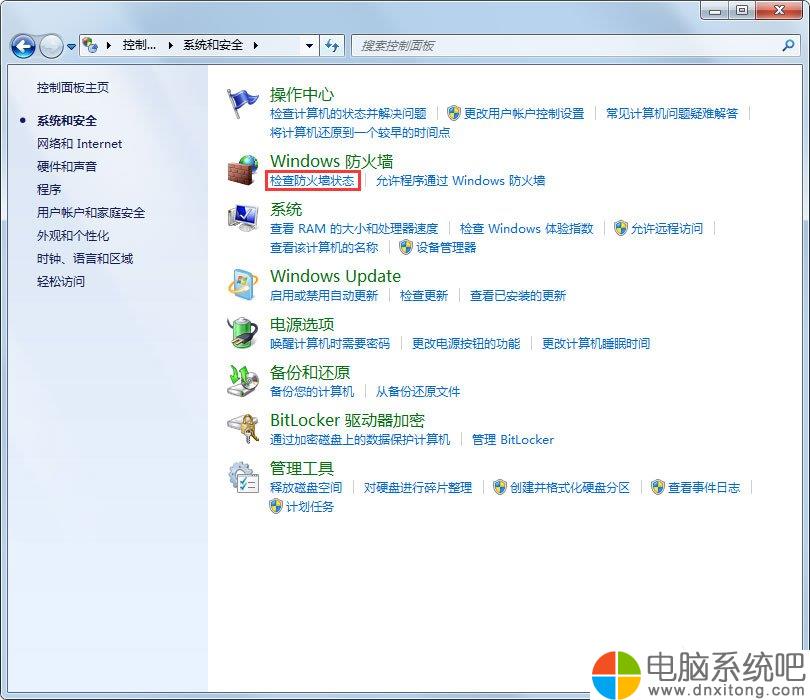
Task: Click 唤醒计算机时需要密码 link
Action: click(330, 343)
